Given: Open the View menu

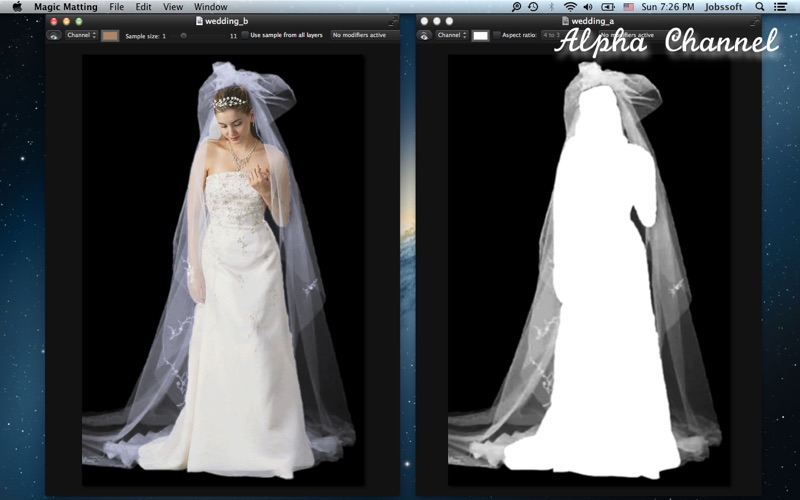Looking at the screenshot, I should [173, 7].
